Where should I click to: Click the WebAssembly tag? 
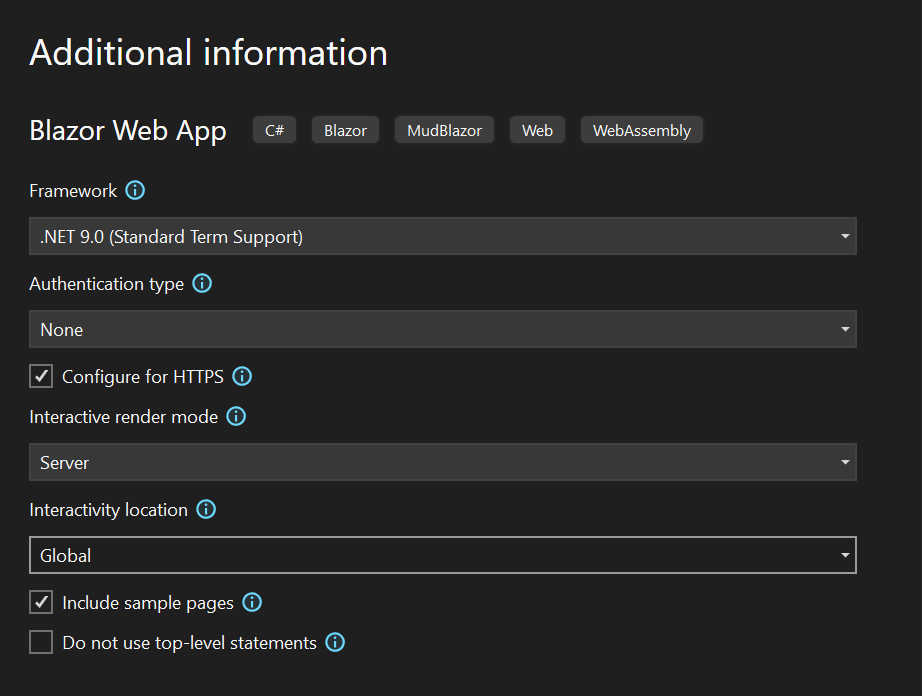point(642,130)
